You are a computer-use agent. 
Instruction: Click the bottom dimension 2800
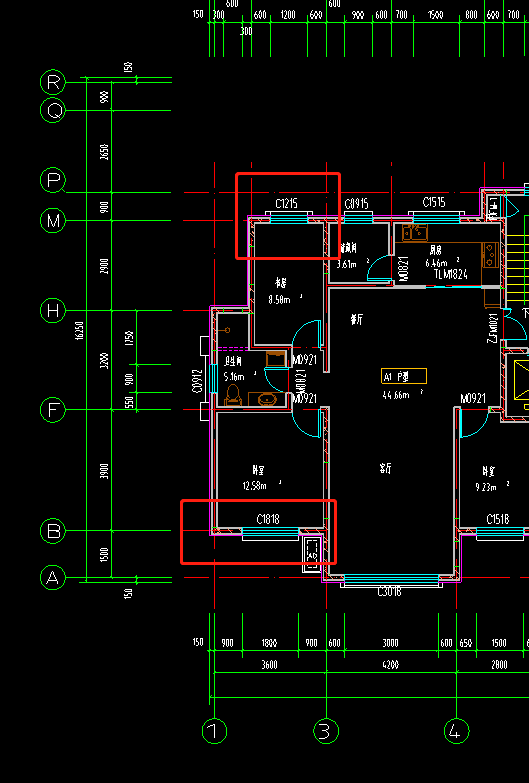499,665
